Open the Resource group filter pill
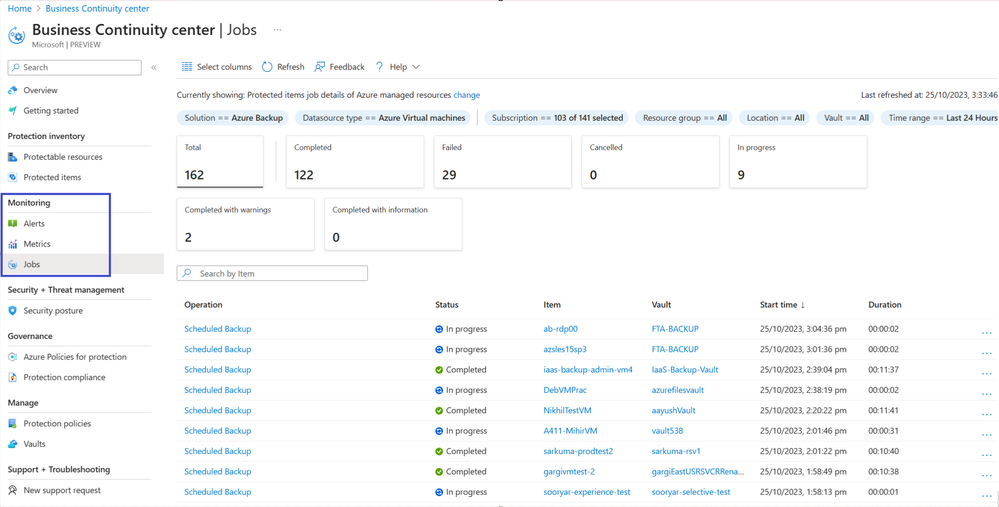The width and height of the screenshot is (999, 507). (685, 118)
